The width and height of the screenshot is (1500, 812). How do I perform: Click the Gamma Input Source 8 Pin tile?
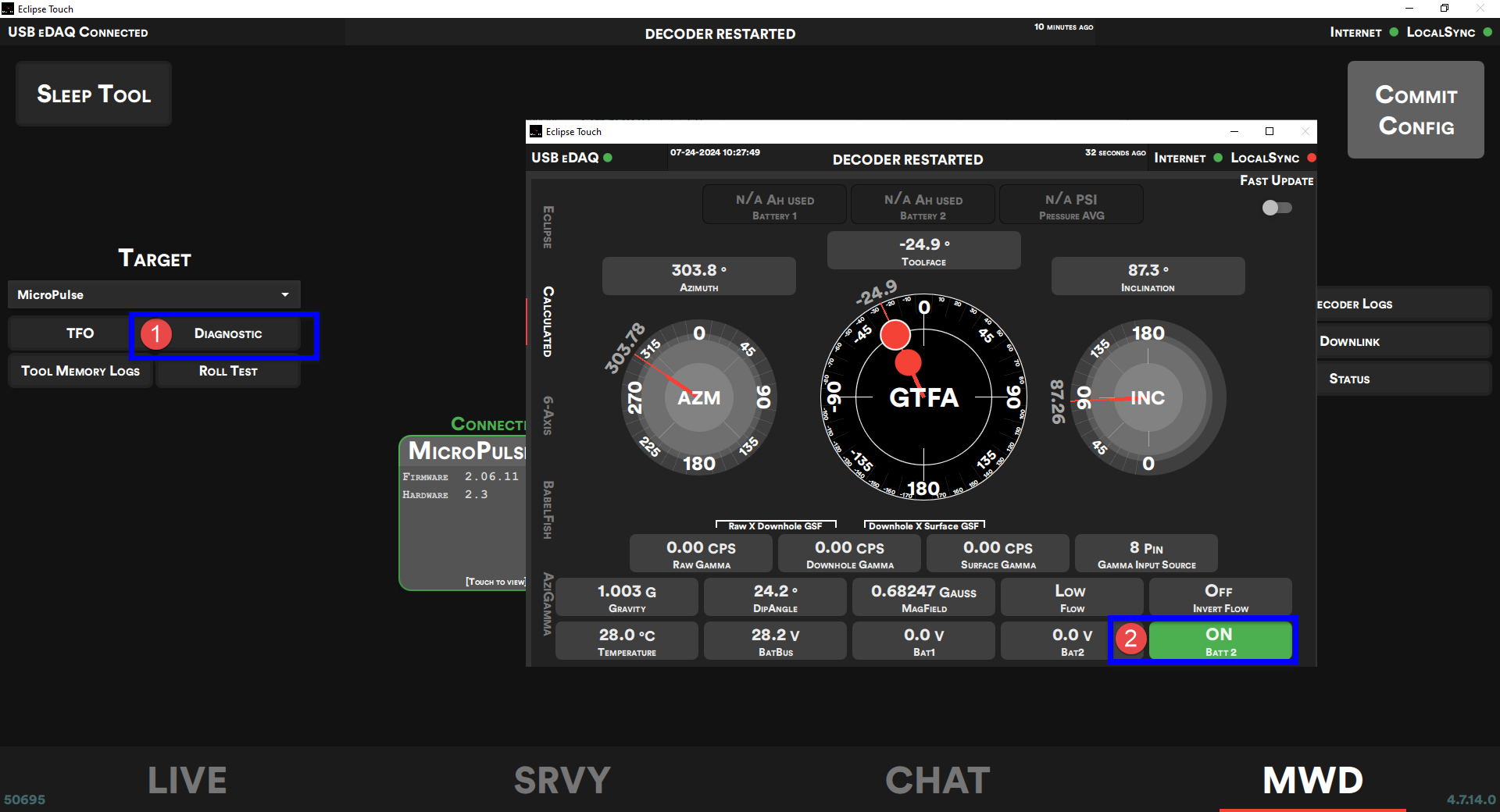coord(1146,554)
